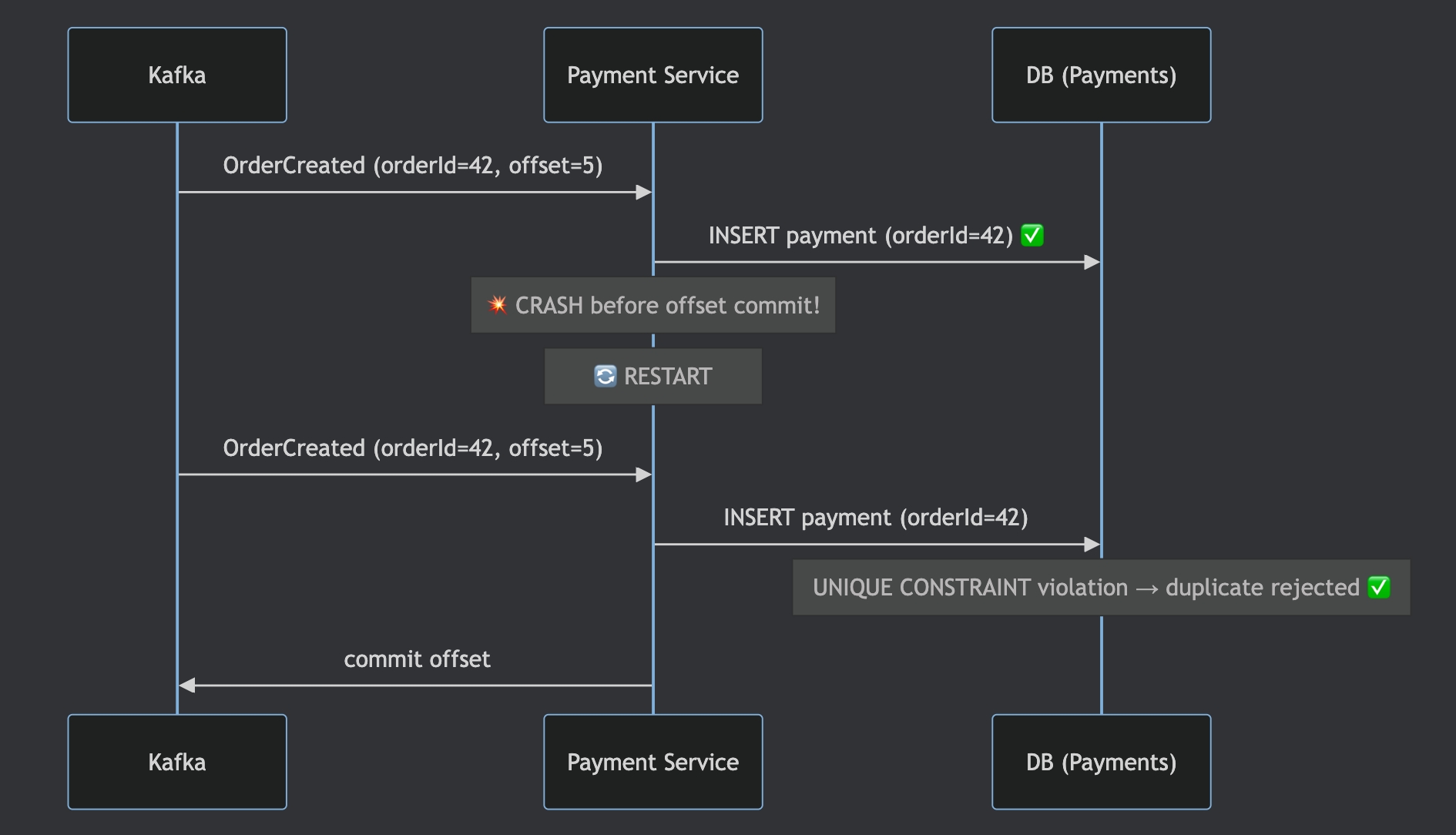Select the top Payment Service participant box

[x=653, y=75]
